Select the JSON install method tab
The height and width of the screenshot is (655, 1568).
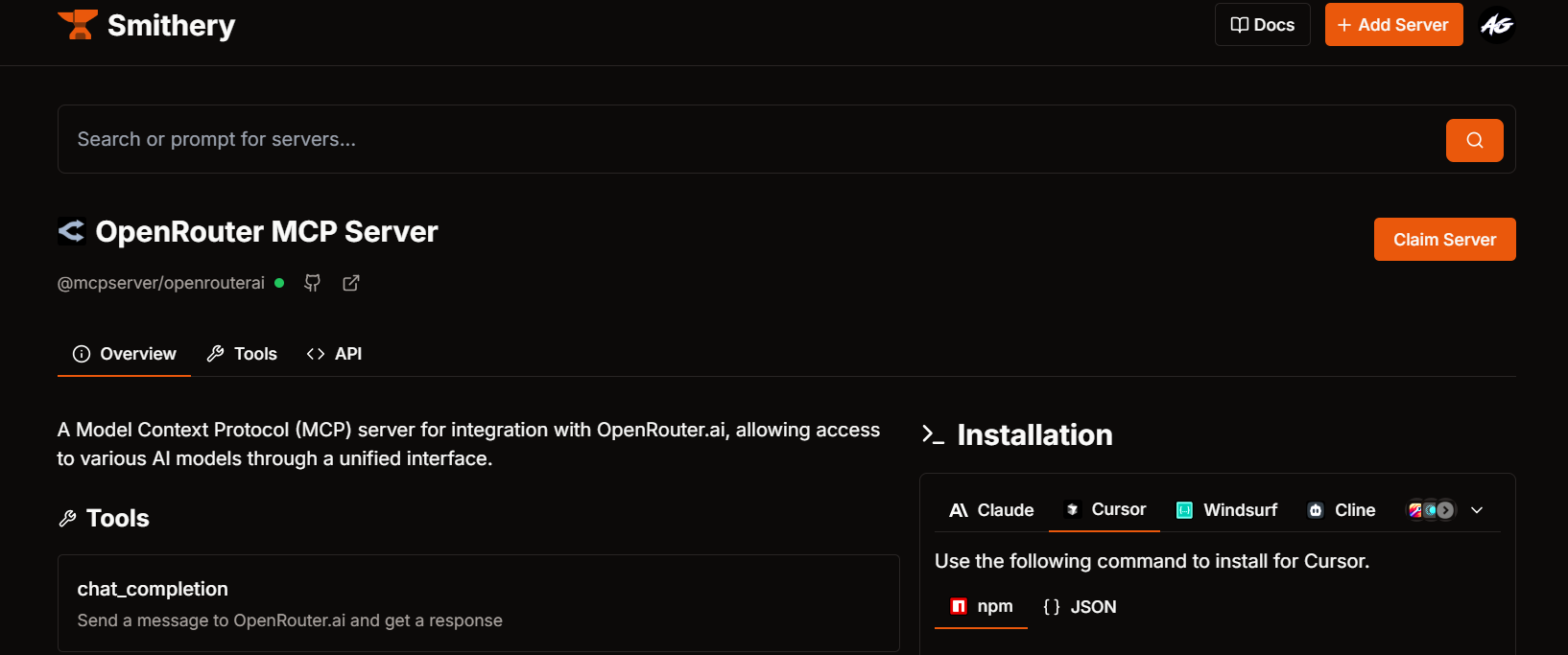tap(1080, 607)
